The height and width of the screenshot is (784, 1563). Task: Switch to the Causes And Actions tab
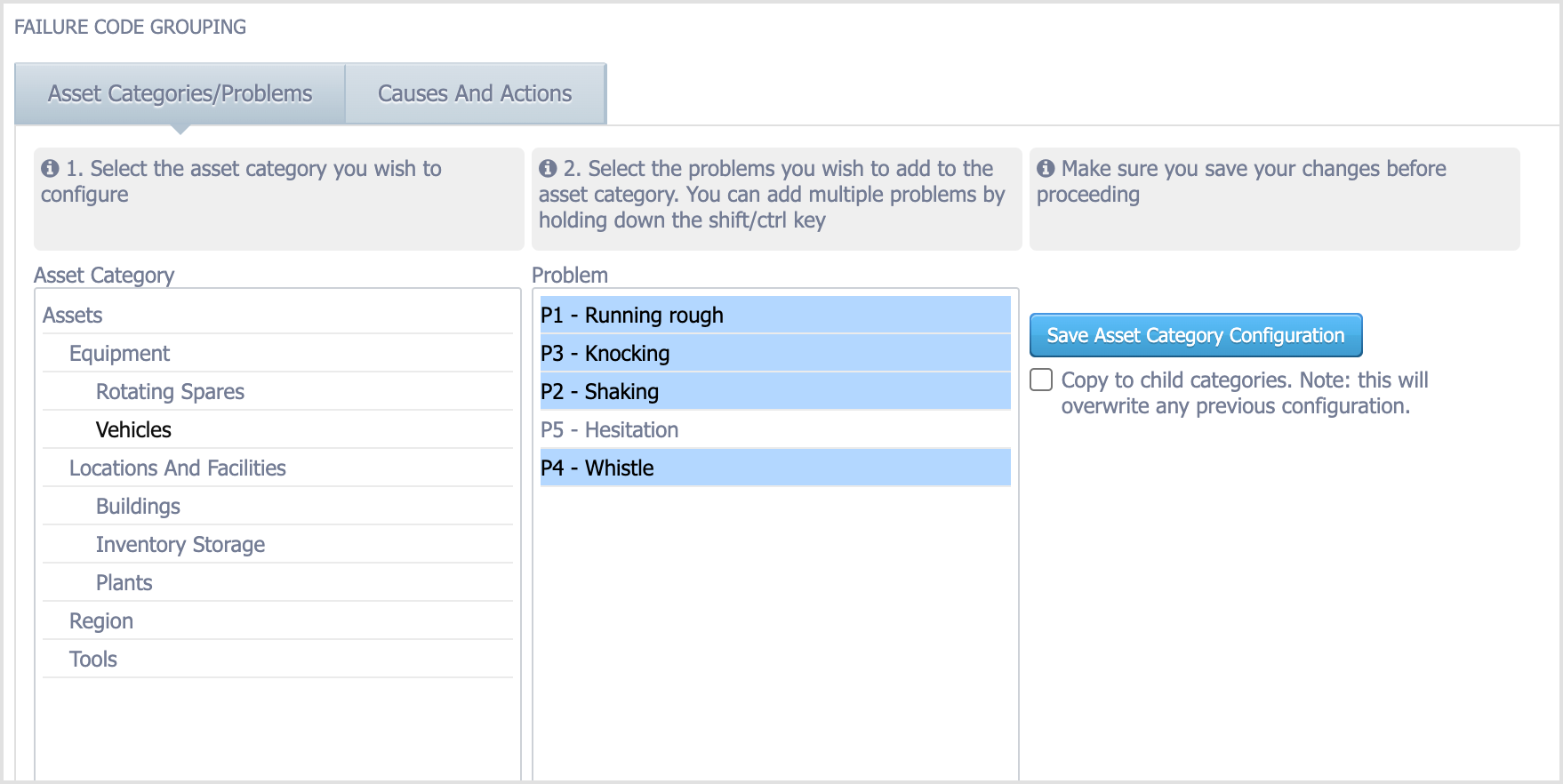tap(475, 93)
